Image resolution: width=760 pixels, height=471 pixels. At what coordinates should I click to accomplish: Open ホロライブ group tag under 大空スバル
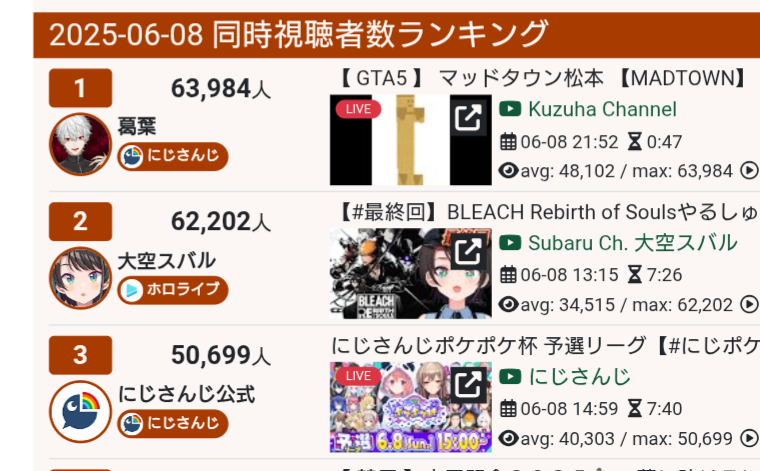[x=173, y=290]
